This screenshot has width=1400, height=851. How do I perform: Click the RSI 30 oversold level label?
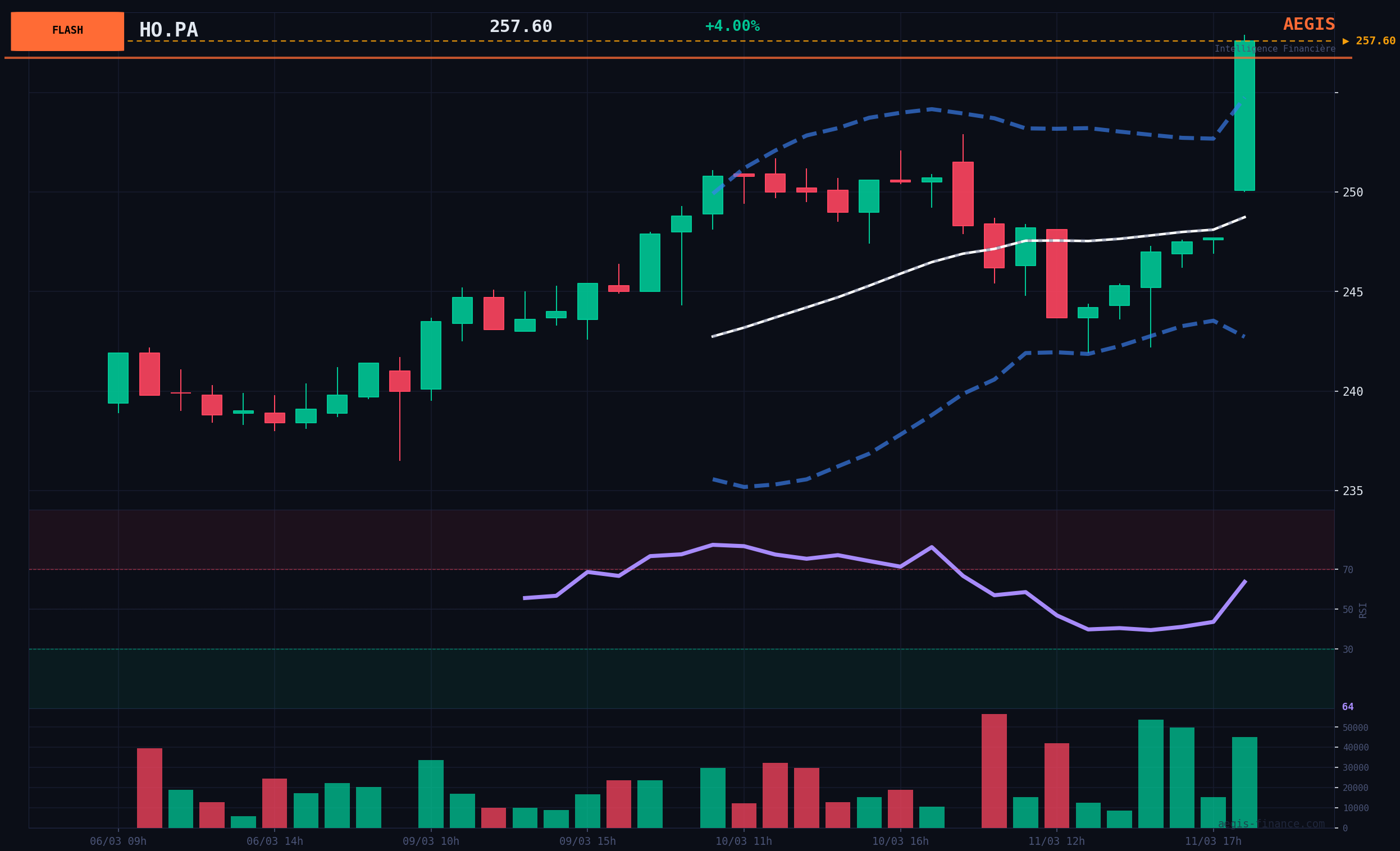[1348, 649]
